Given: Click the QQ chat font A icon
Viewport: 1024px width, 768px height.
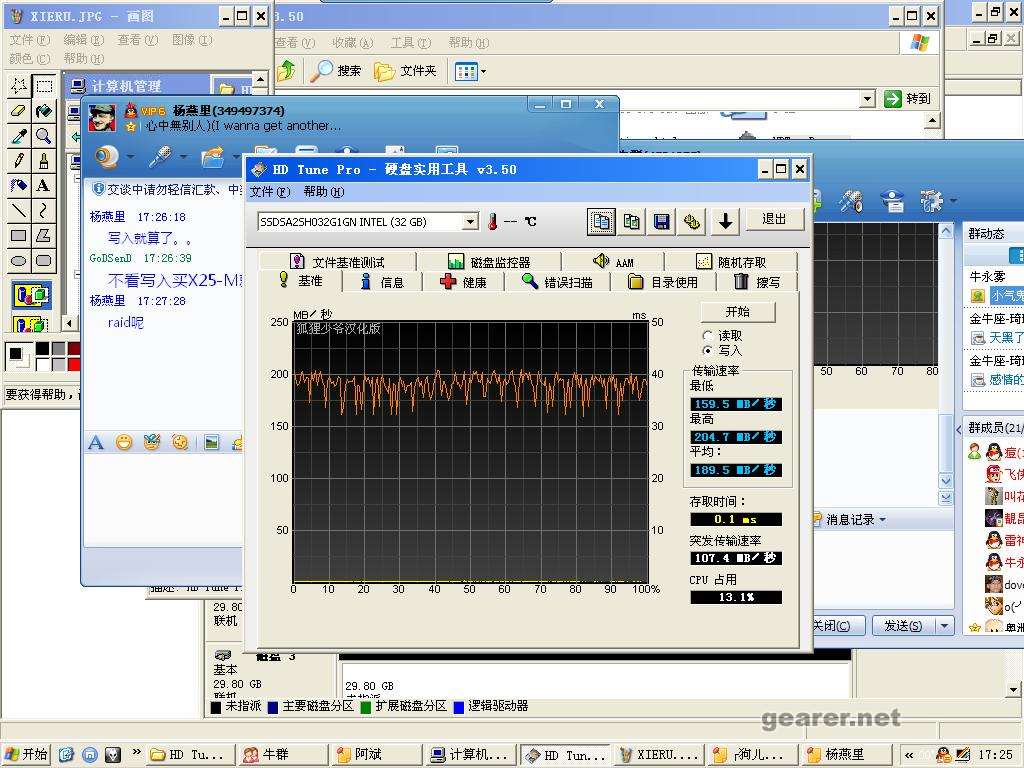Looking at the screenshot, I should click(96, 443).
